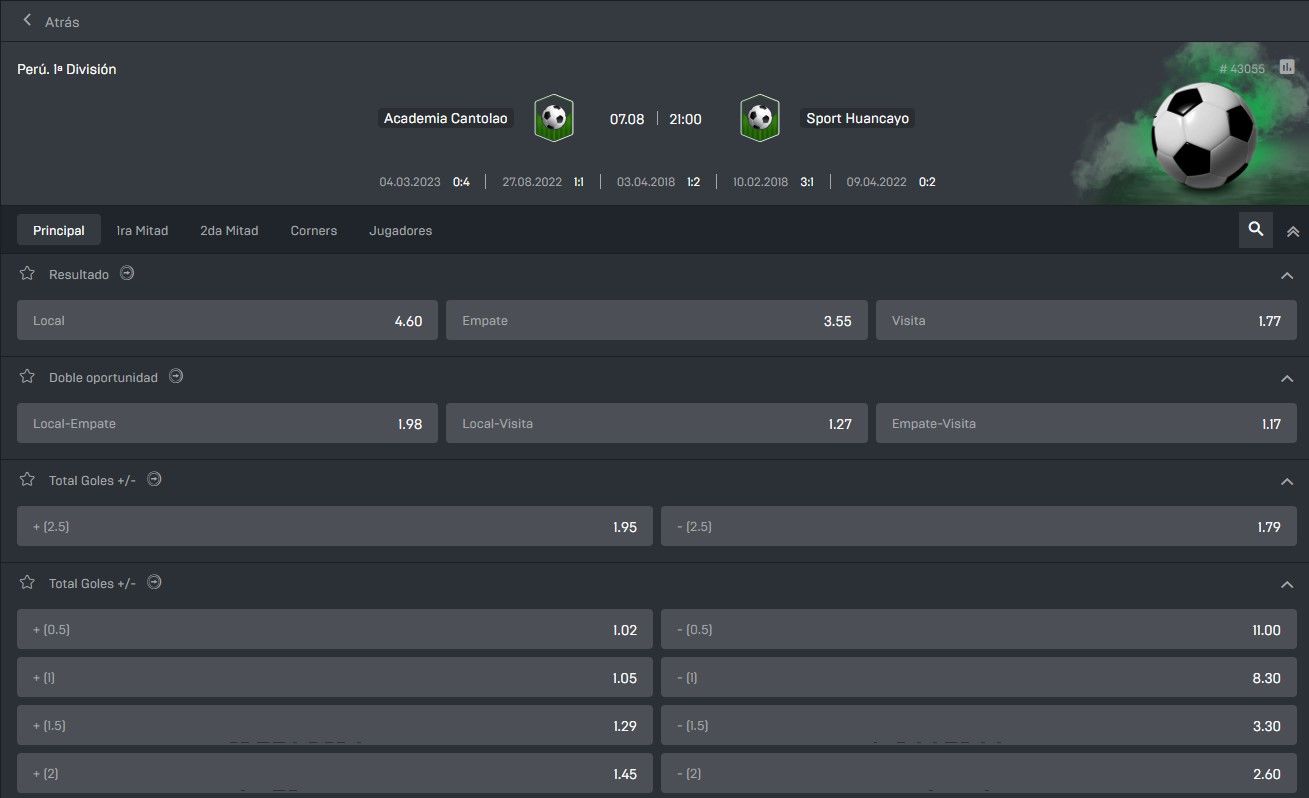Open the Corners tab
The height and width of the screenshot is (798, 1309).
[x=314, y=230]
